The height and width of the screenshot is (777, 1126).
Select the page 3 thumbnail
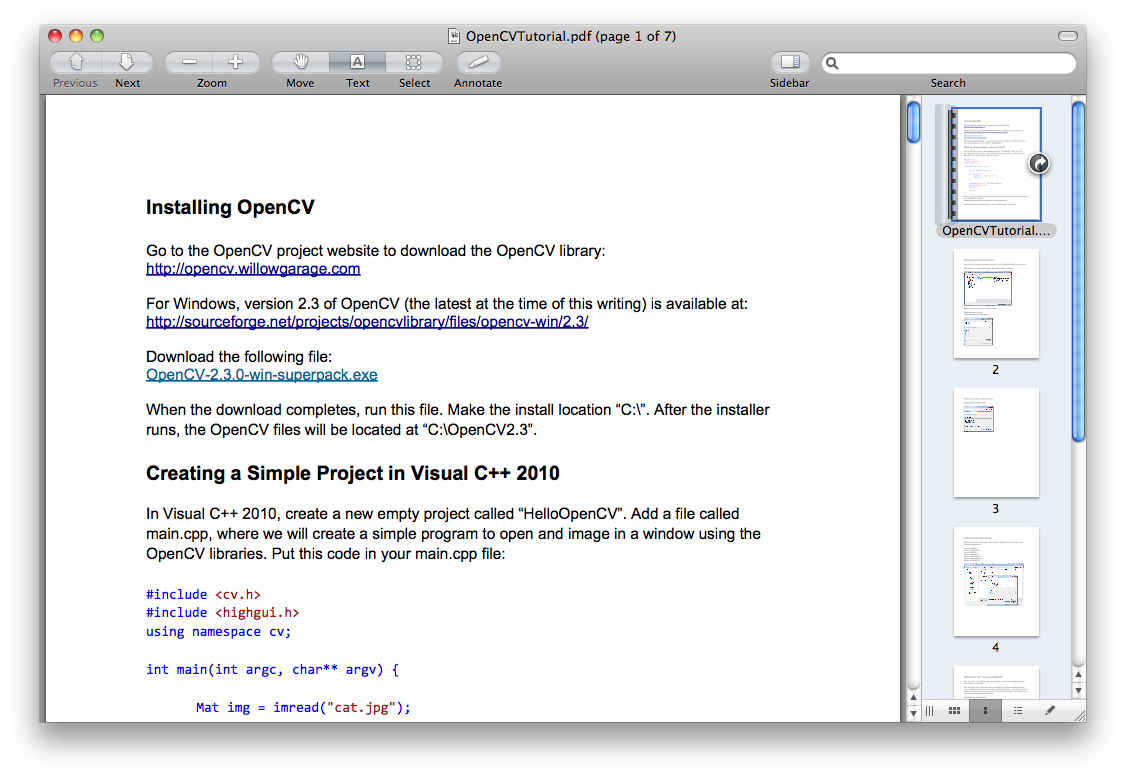(996, 442)
